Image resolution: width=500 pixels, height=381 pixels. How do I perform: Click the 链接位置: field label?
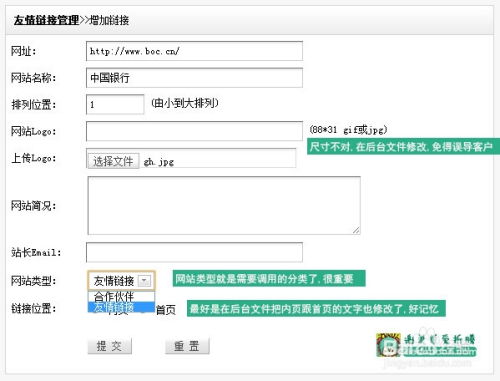tap(33, 308)
